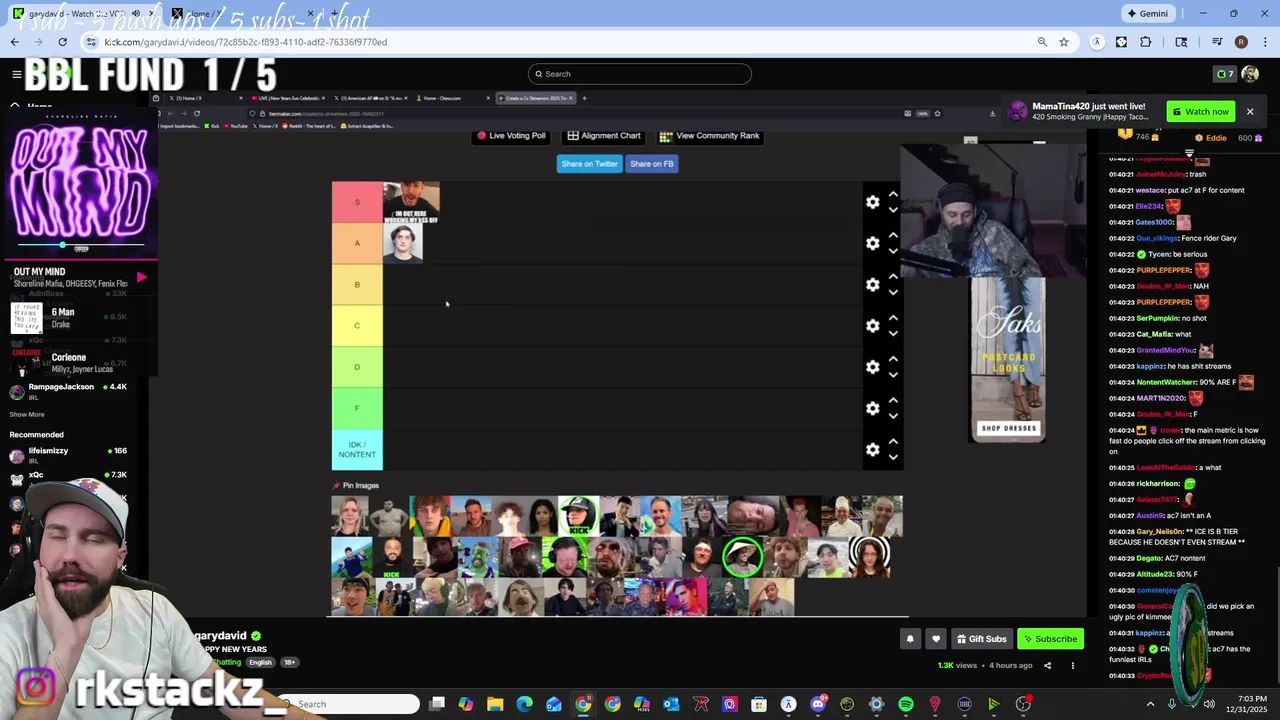The image size is (1280, 720).
Task: Select the orange A tier label
Action: point(357,243)
